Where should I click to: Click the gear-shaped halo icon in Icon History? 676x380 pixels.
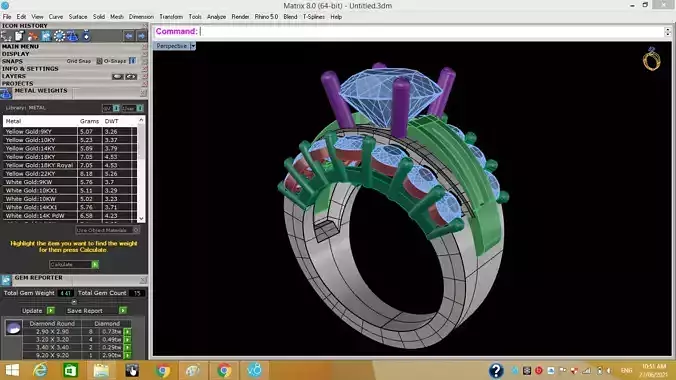click(x=59, y=36)
